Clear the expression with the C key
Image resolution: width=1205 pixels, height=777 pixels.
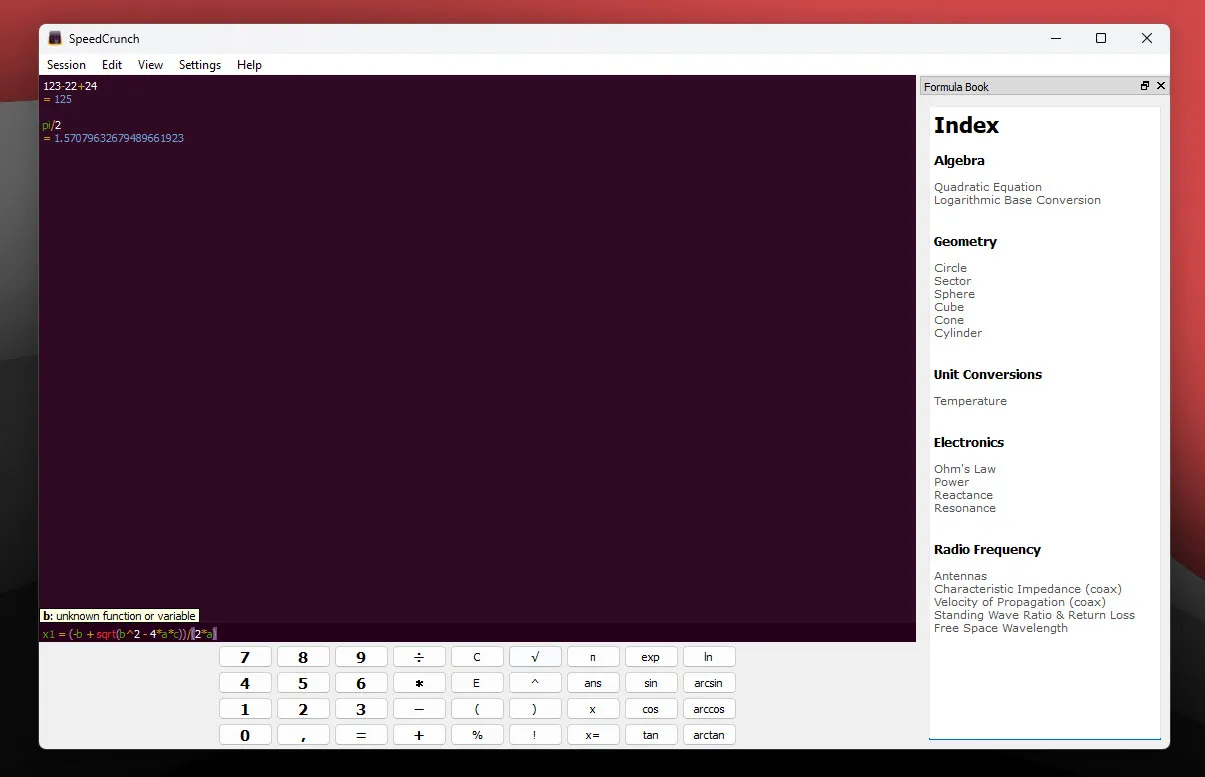point(477,656)
